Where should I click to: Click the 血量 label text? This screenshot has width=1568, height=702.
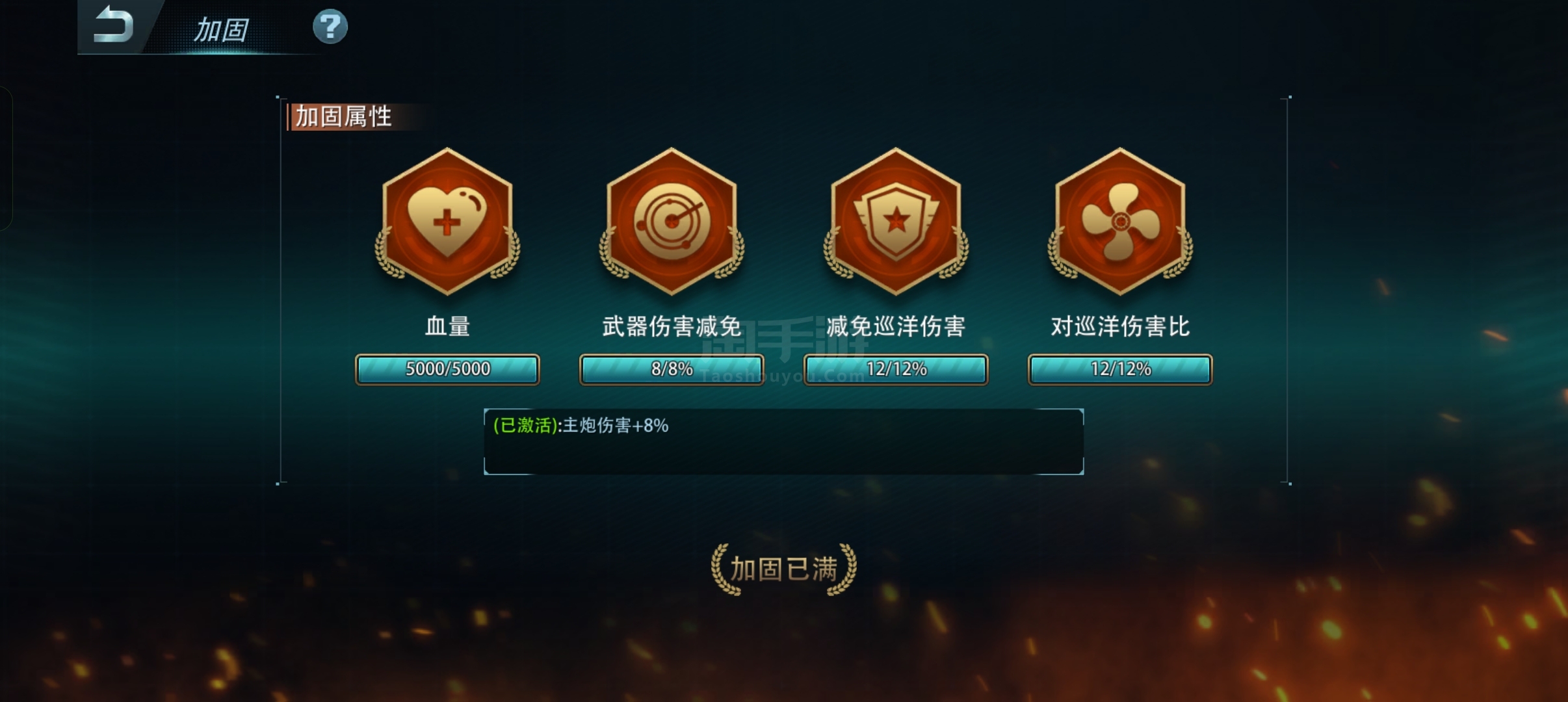pyautogui.click(x=447, y=326)
